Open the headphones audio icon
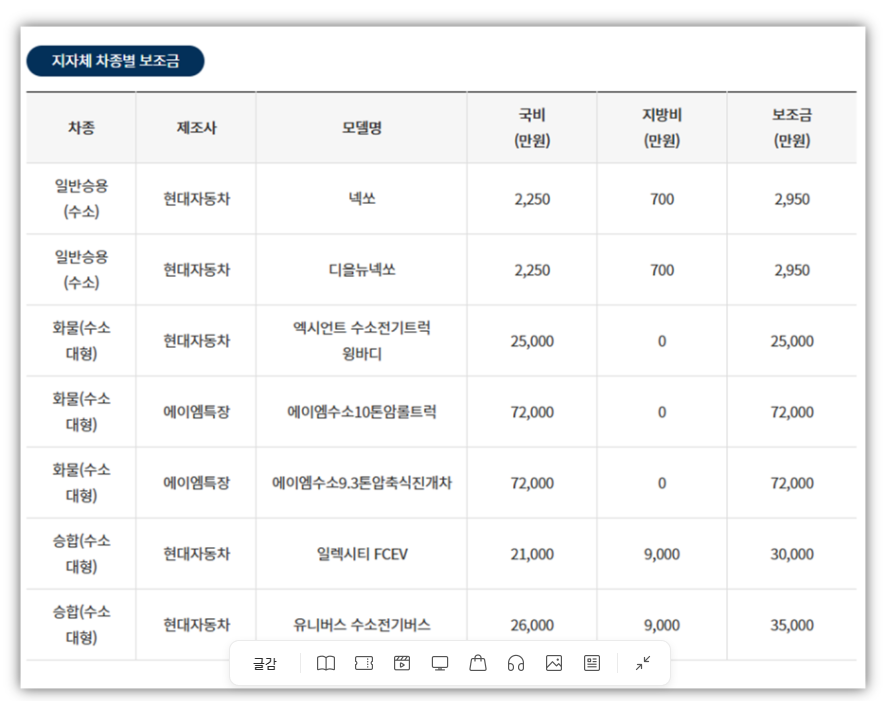The image size is (883, 701). point(516,663)
